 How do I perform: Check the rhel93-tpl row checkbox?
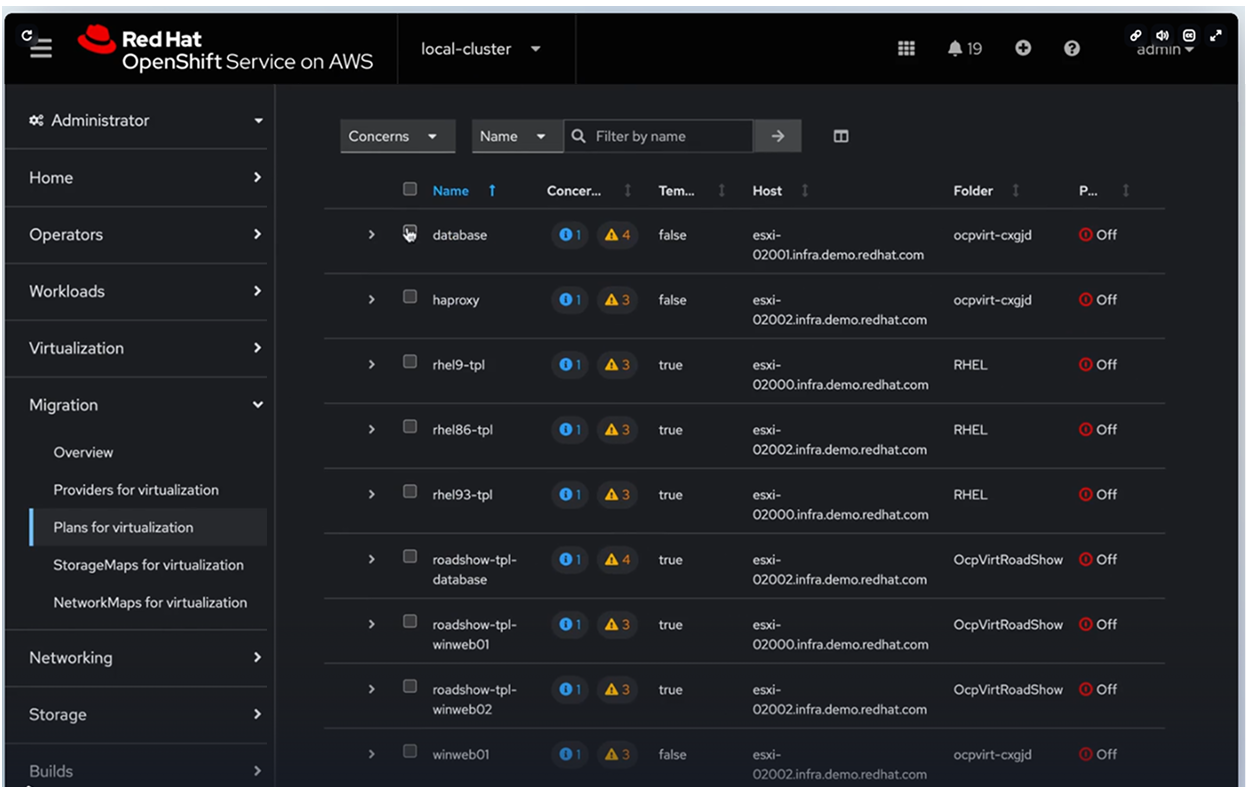[x=410, y=492]
